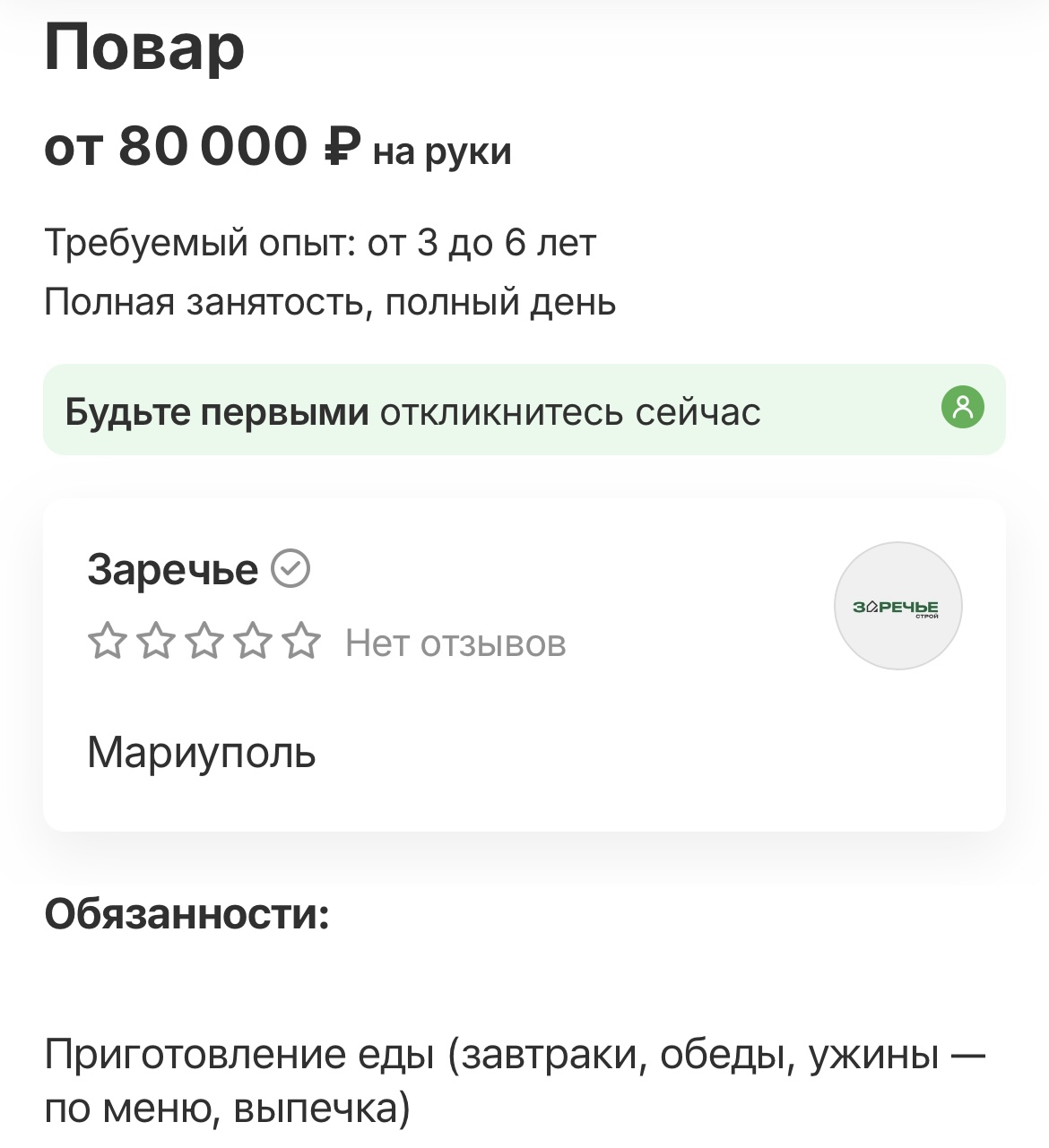Select the first rating star
Viewport: 1049px width, 1148px height.
108,642
